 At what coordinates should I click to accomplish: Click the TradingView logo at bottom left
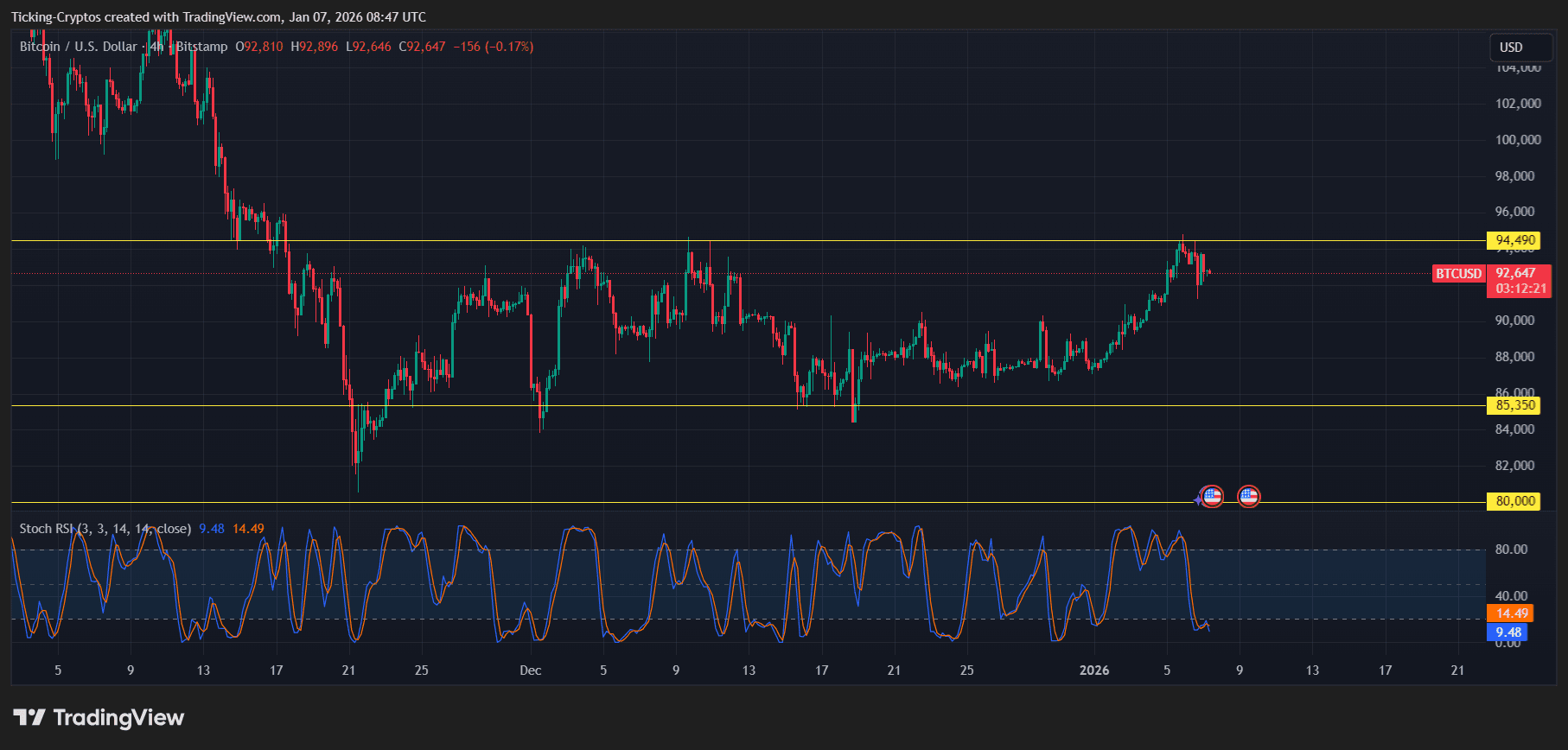(x=99, y=718)
